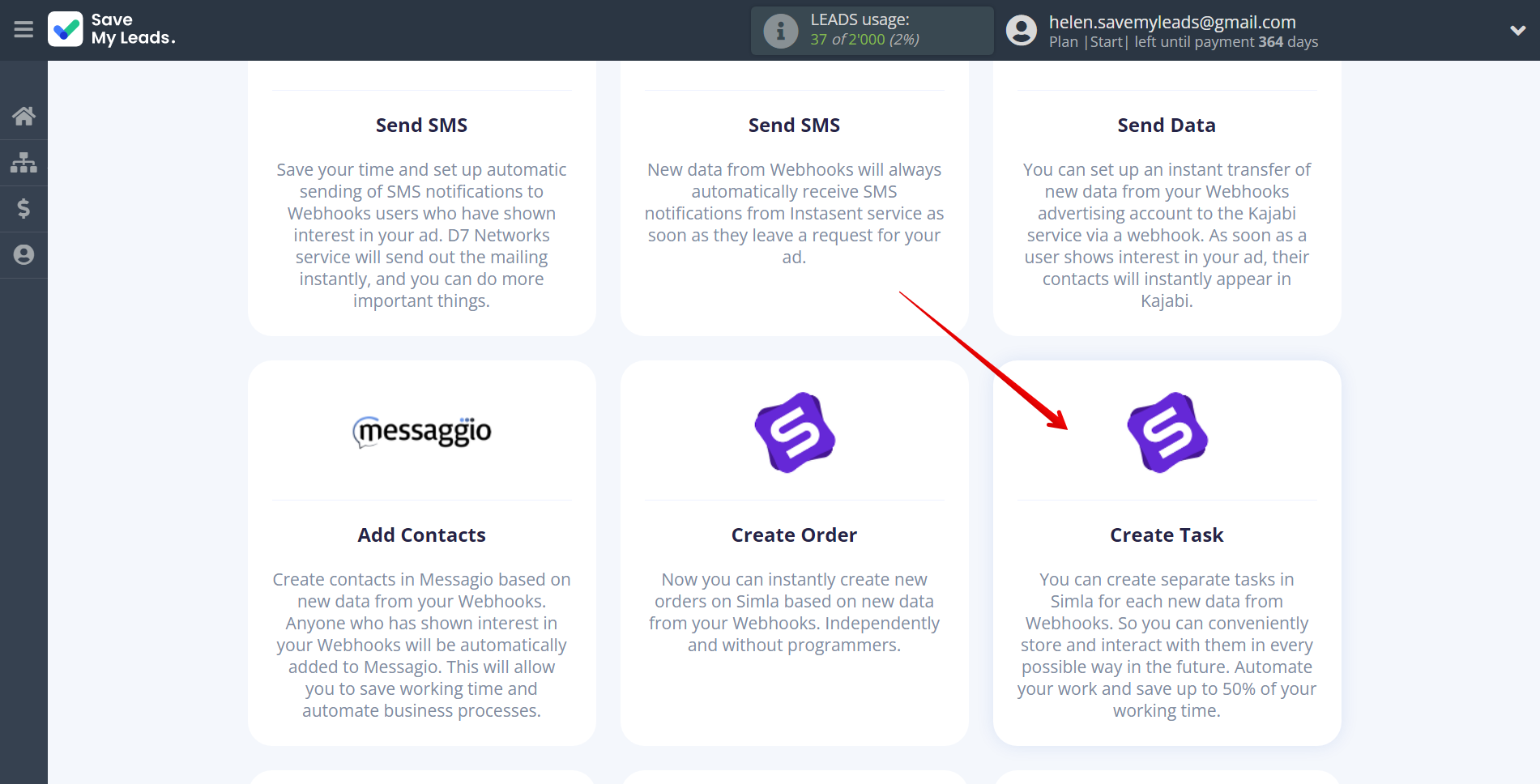Select the Create Task heading

pyautogui.click(x=1167, y=535)
